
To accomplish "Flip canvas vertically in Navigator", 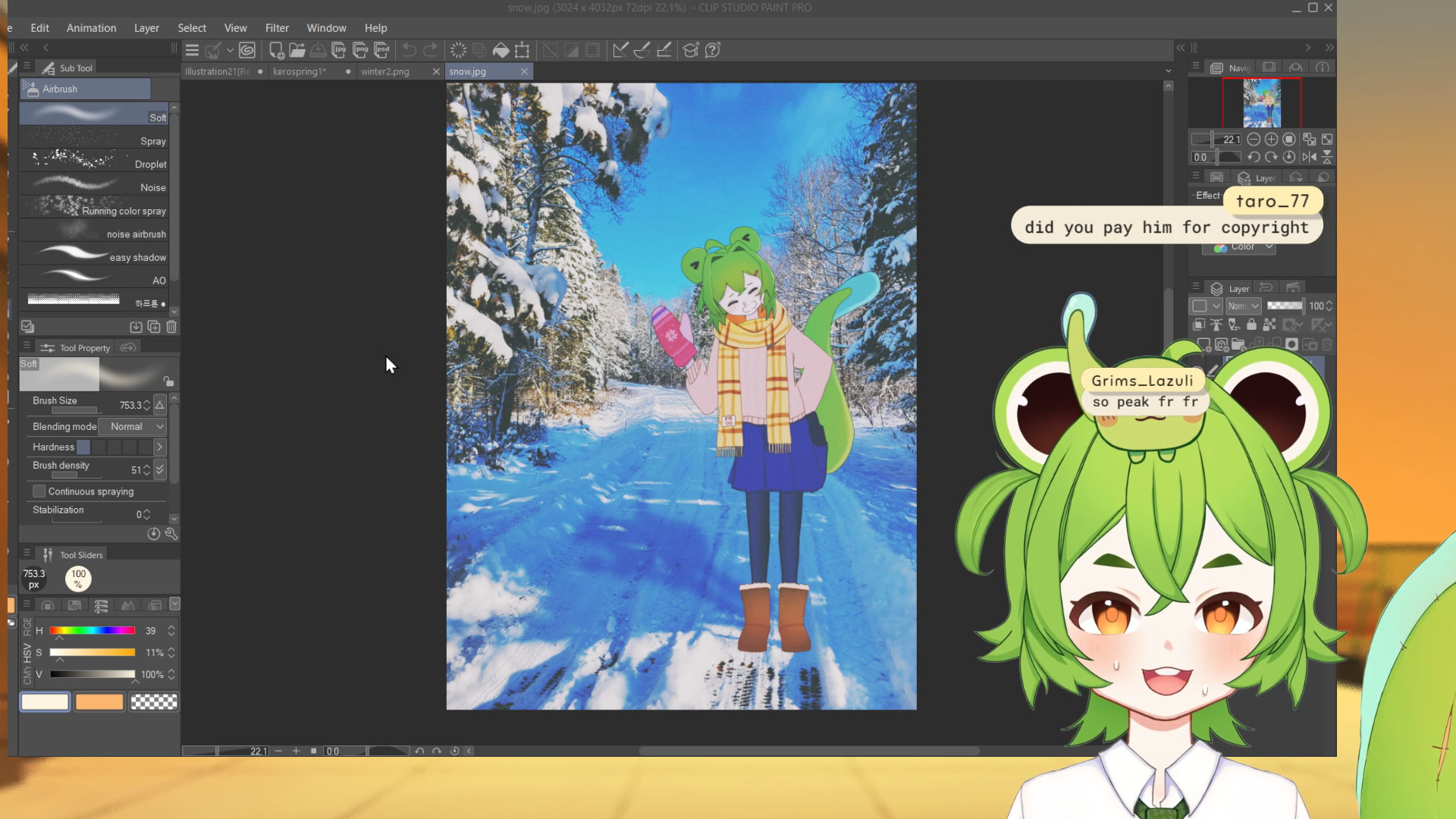I will (x=1327, y=157).
